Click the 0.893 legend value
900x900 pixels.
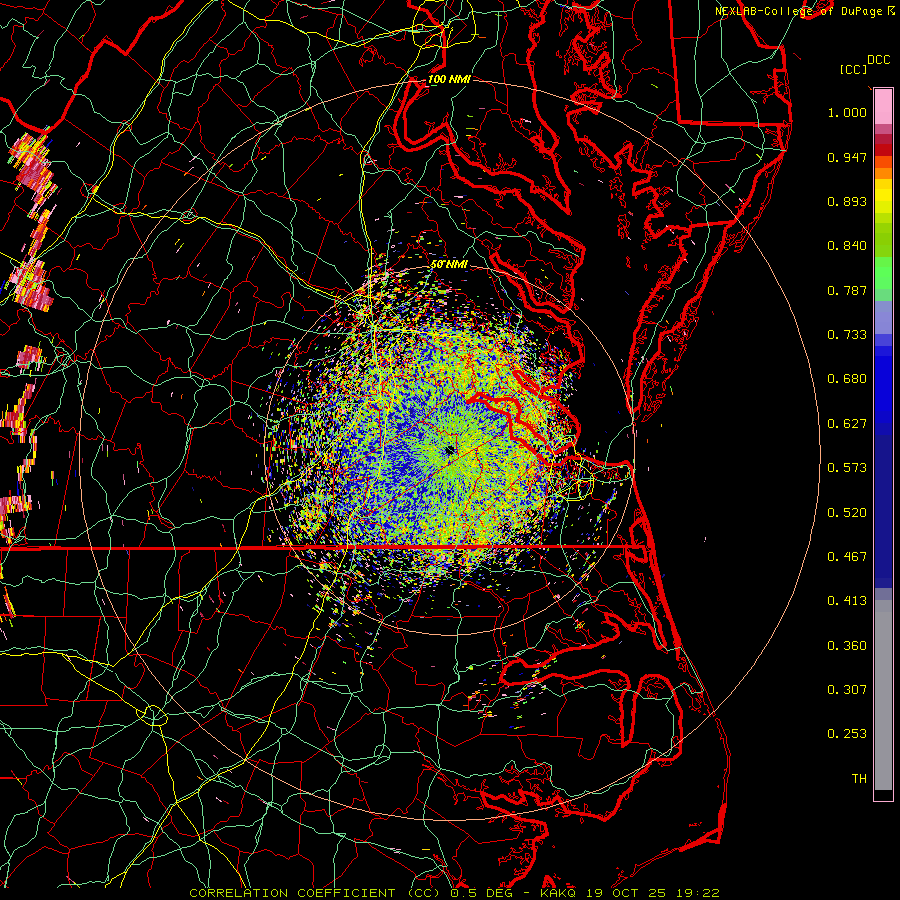[847, 201]
